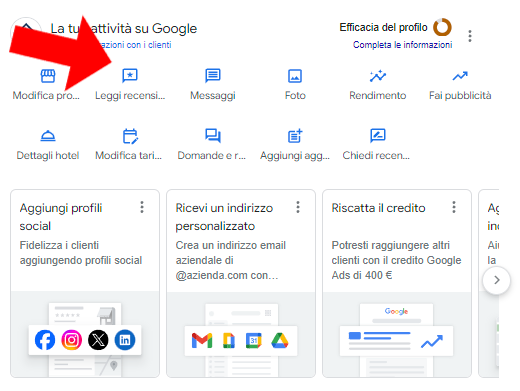
Task: Open the Leggi recensioni star icon
Action: click(x=130, y=76)
